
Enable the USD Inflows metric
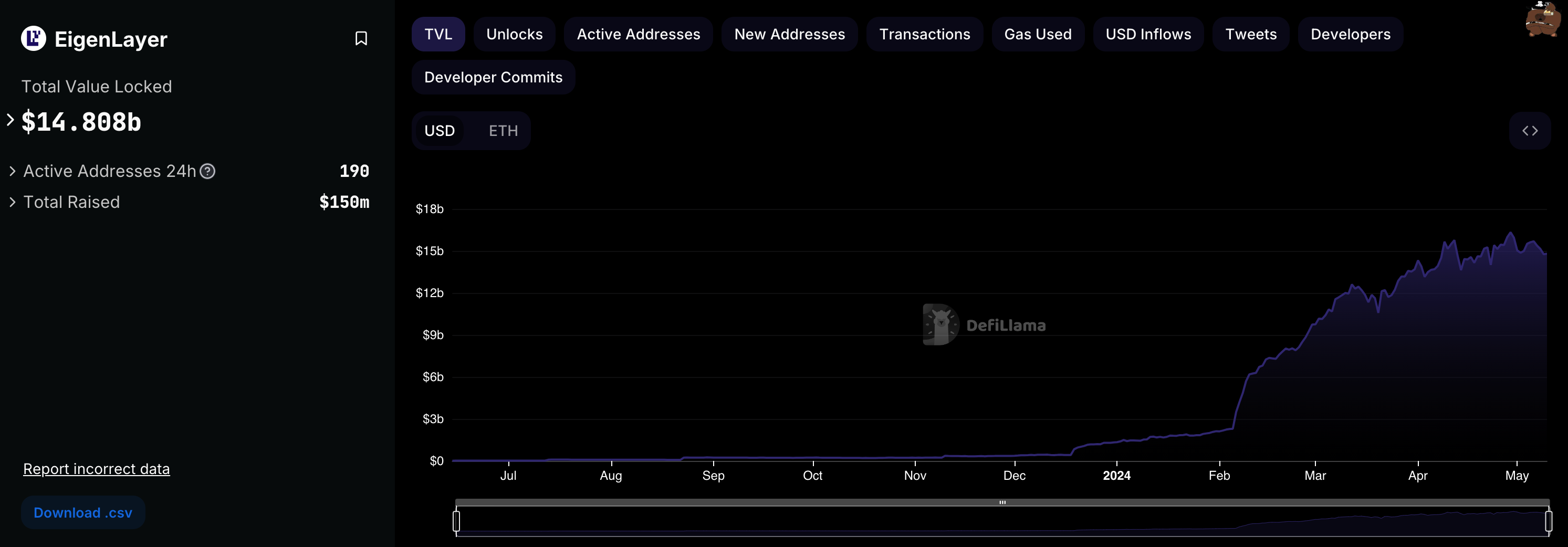point(1147,35)
